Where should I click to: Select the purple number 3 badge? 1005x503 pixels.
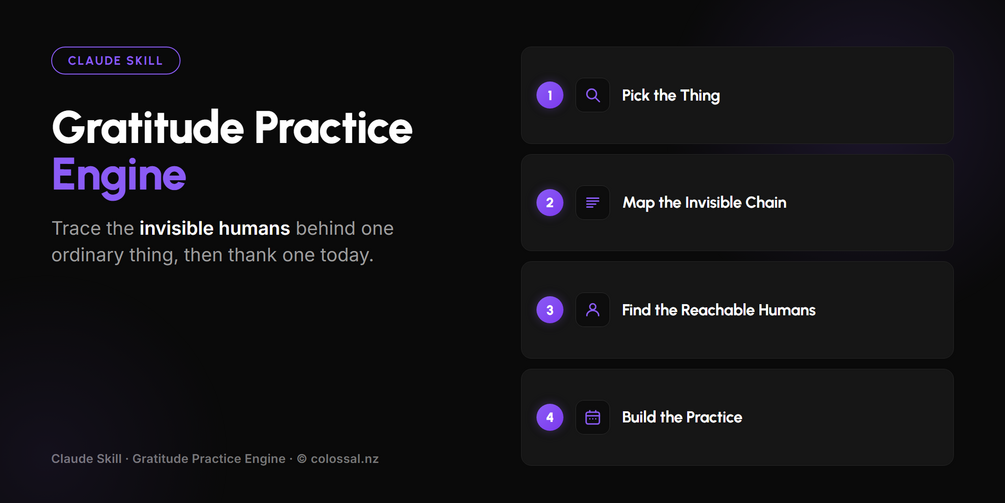point(550,310)
